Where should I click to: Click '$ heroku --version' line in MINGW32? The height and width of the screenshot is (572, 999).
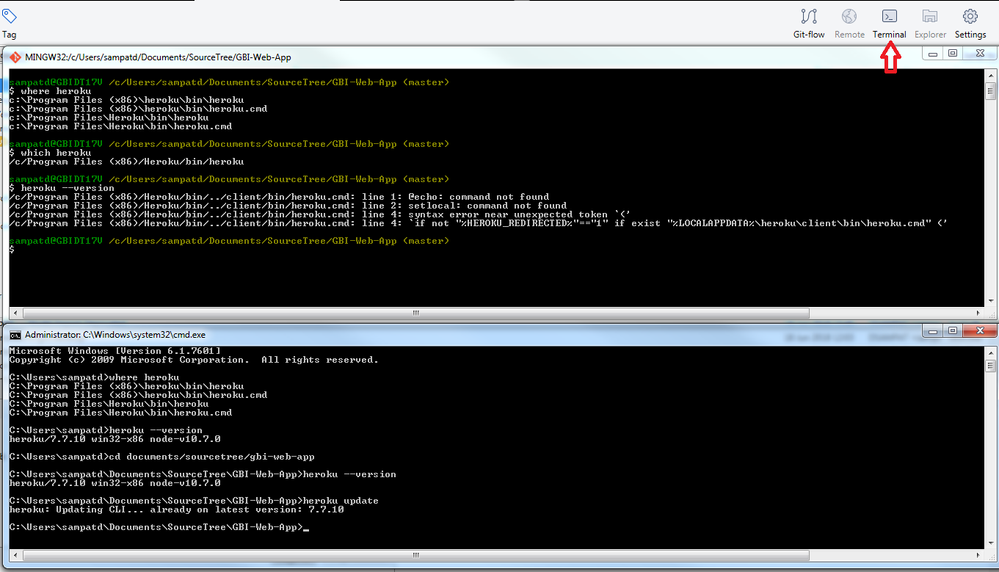[62, 188]
